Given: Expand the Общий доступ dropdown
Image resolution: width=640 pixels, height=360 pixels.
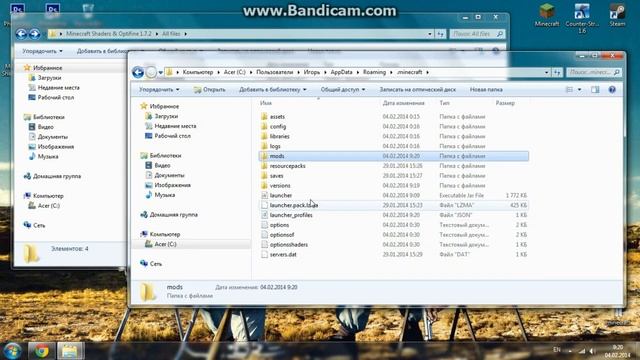Looking at the screenshot, I should (x=342, y=89).
